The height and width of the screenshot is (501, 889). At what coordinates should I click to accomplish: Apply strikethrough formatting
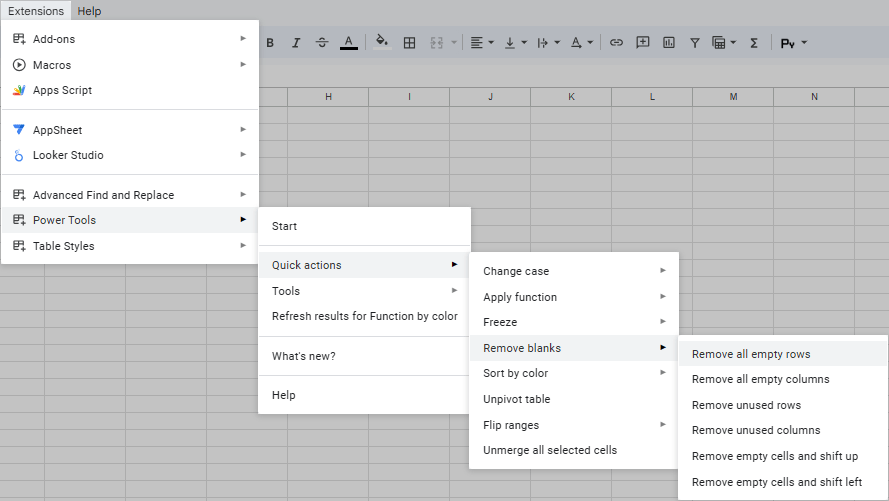click(x=322, y=43)
